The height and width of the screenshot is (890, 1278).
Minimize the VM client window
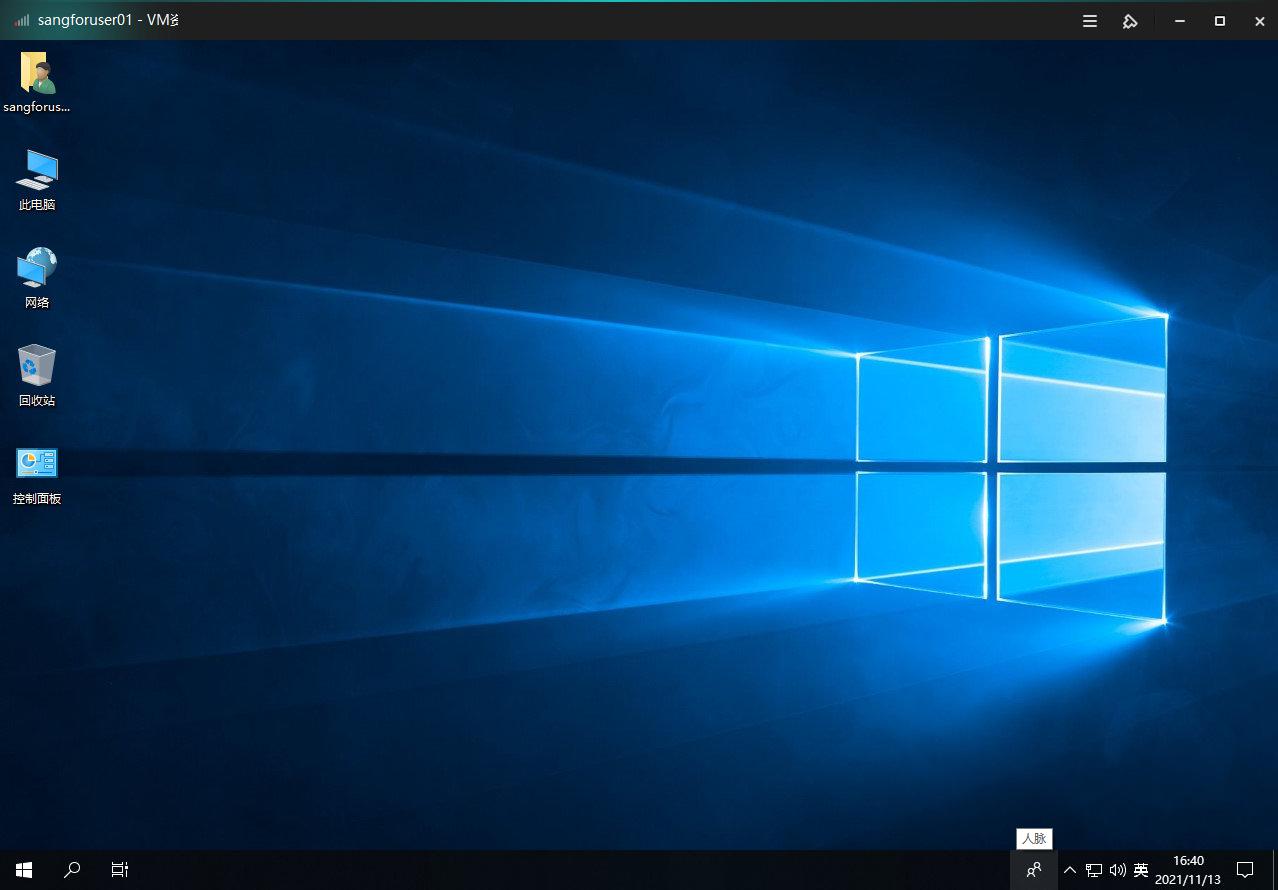[x=1180, y=21]
